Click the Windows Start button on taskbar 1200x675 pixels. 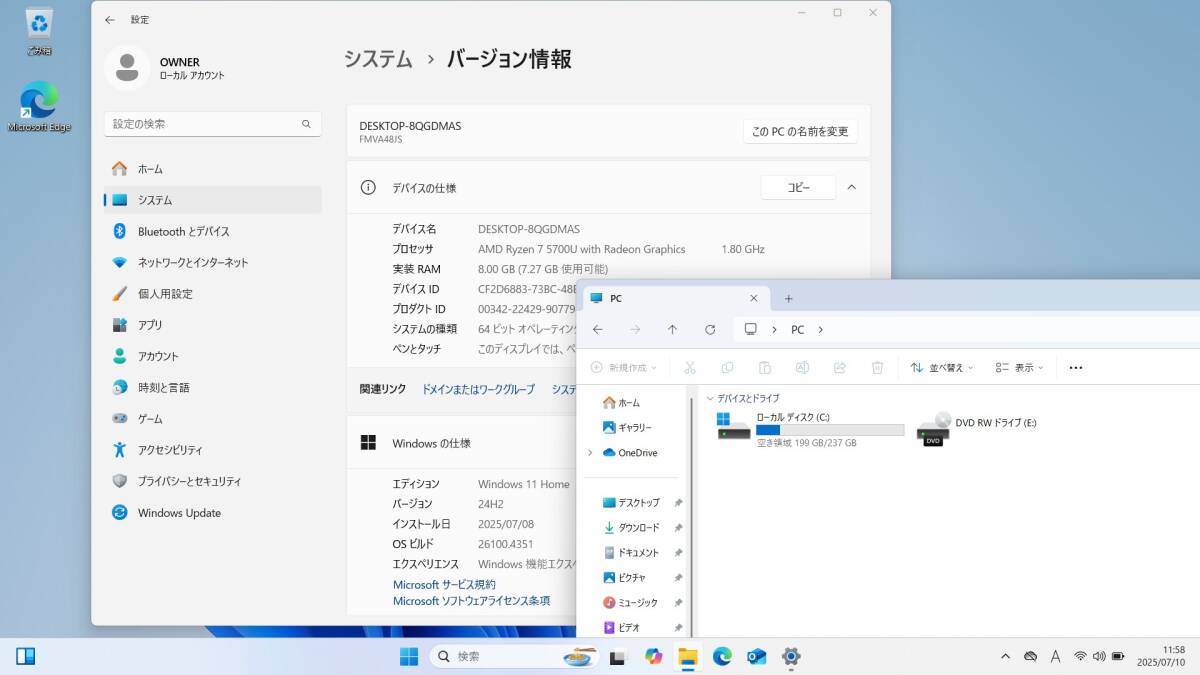point(409,657)
